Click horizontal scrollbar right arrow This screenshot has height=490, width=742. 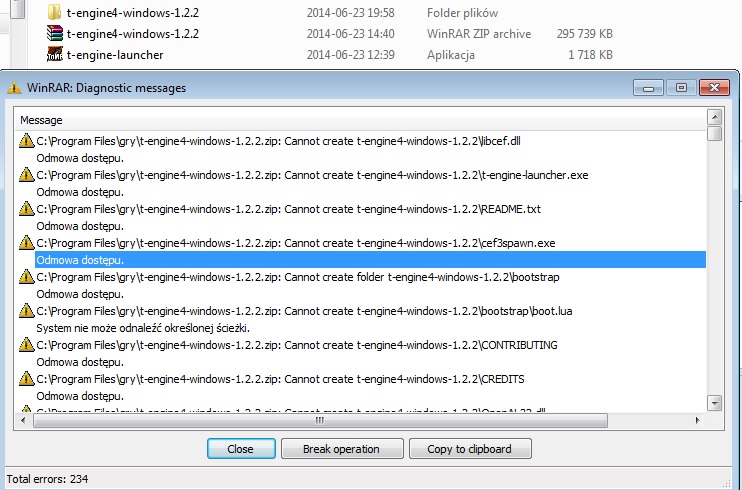(x=698, y=420)
